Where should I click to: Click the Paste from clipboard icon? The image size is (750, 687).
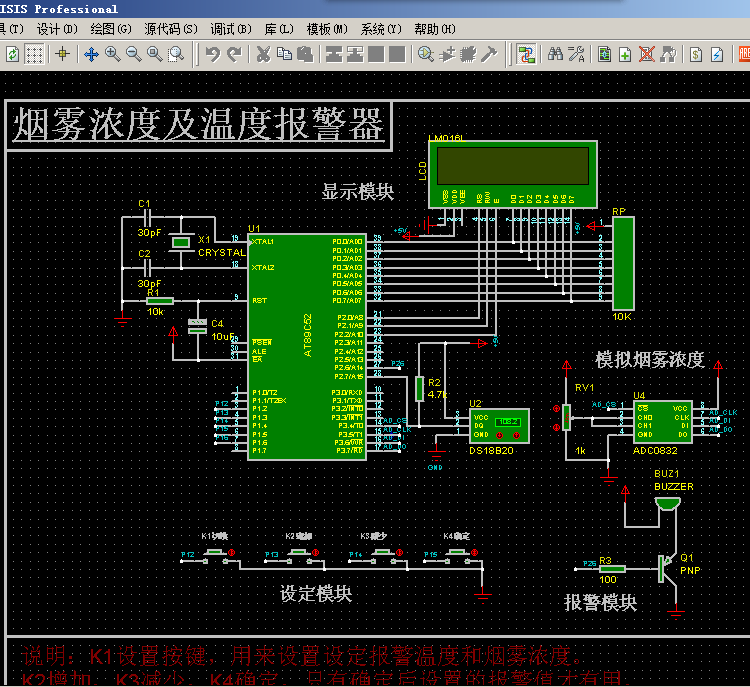coord(305,54)
